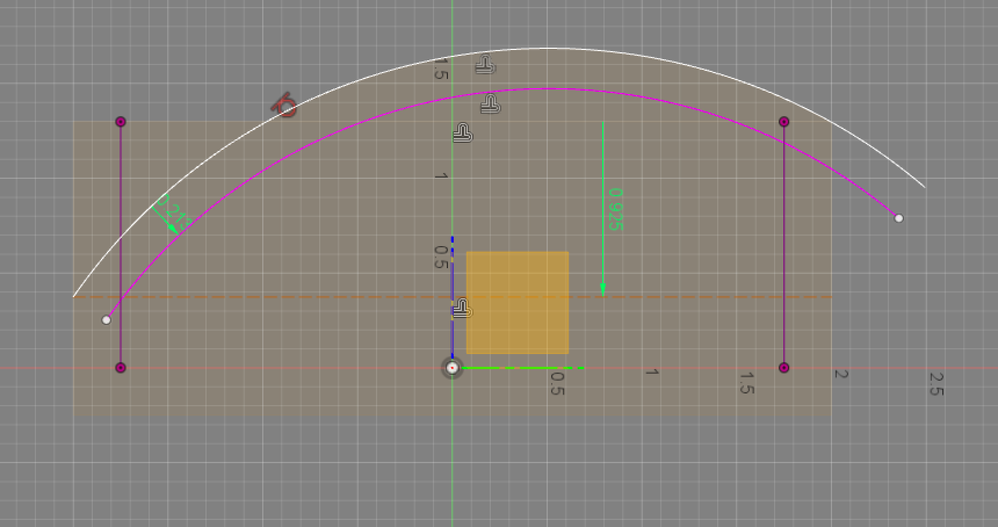Screen dimensions: 998x527
Task: Select bottom endpoint of the left purple line
Action: click(x=120, y=368)
